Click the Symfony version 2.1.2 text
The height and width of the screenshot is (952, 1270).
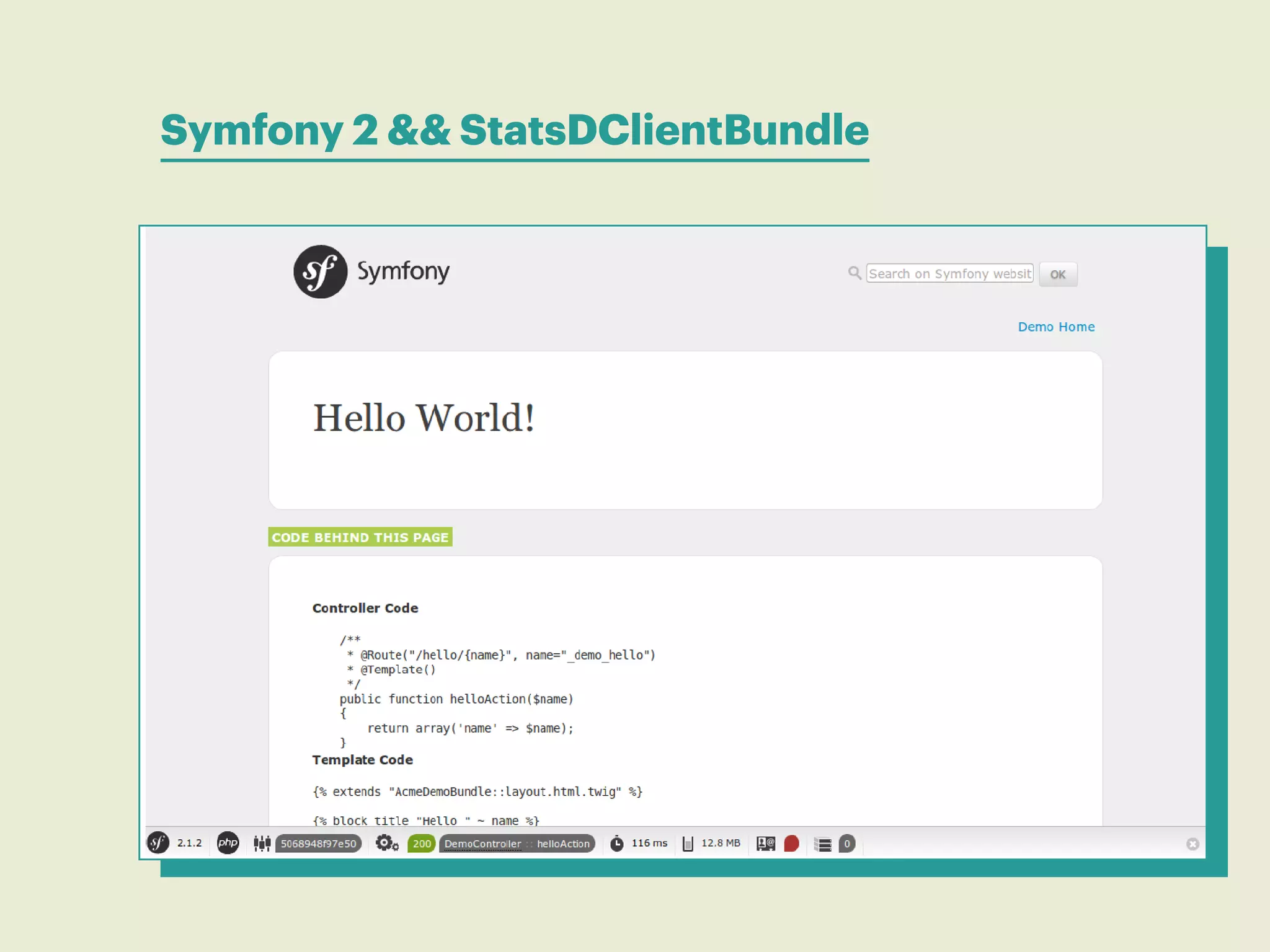point(190,843)
